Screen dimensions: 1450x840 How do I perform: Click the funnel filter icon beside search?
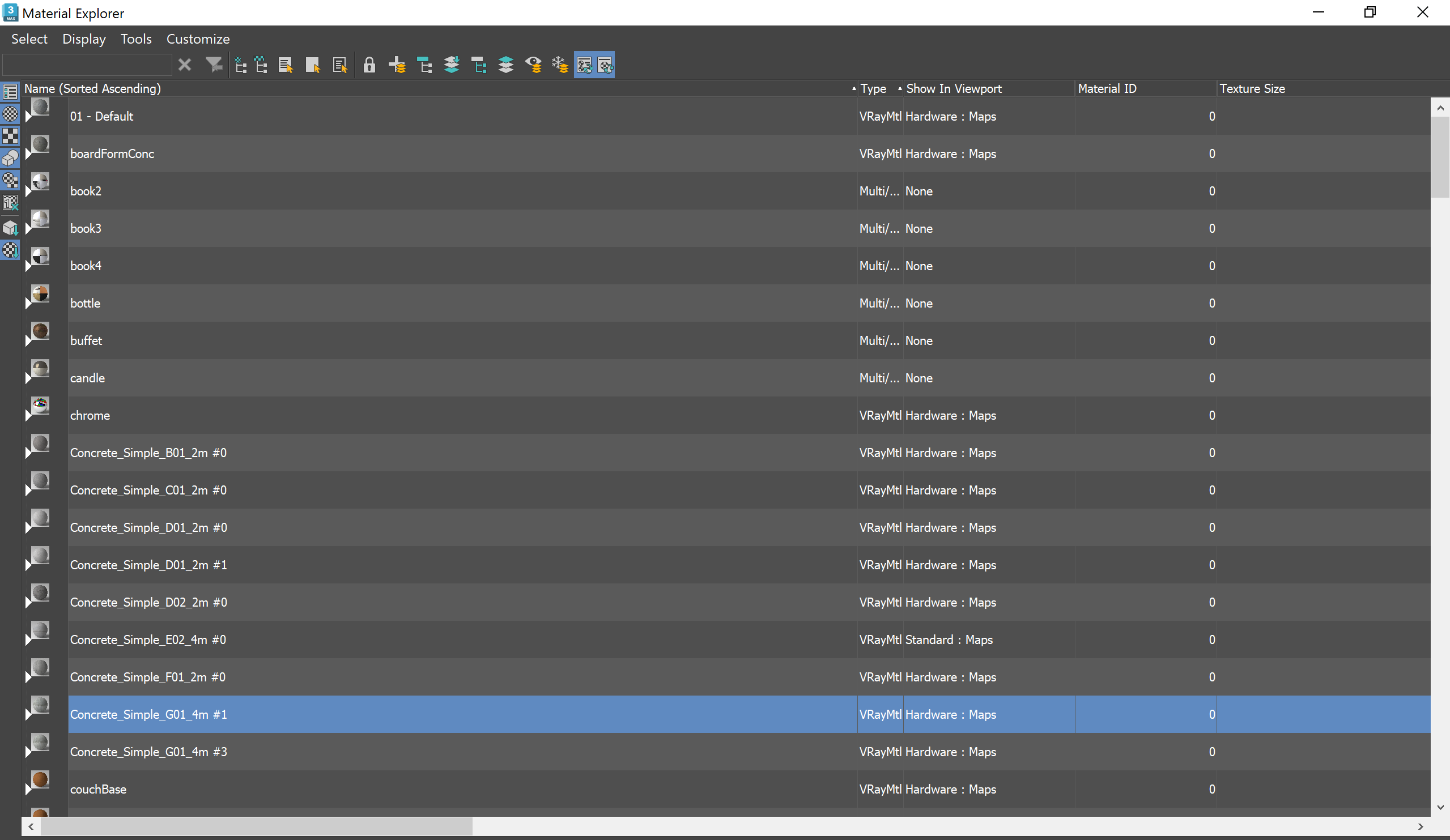(x=214, y=65)
